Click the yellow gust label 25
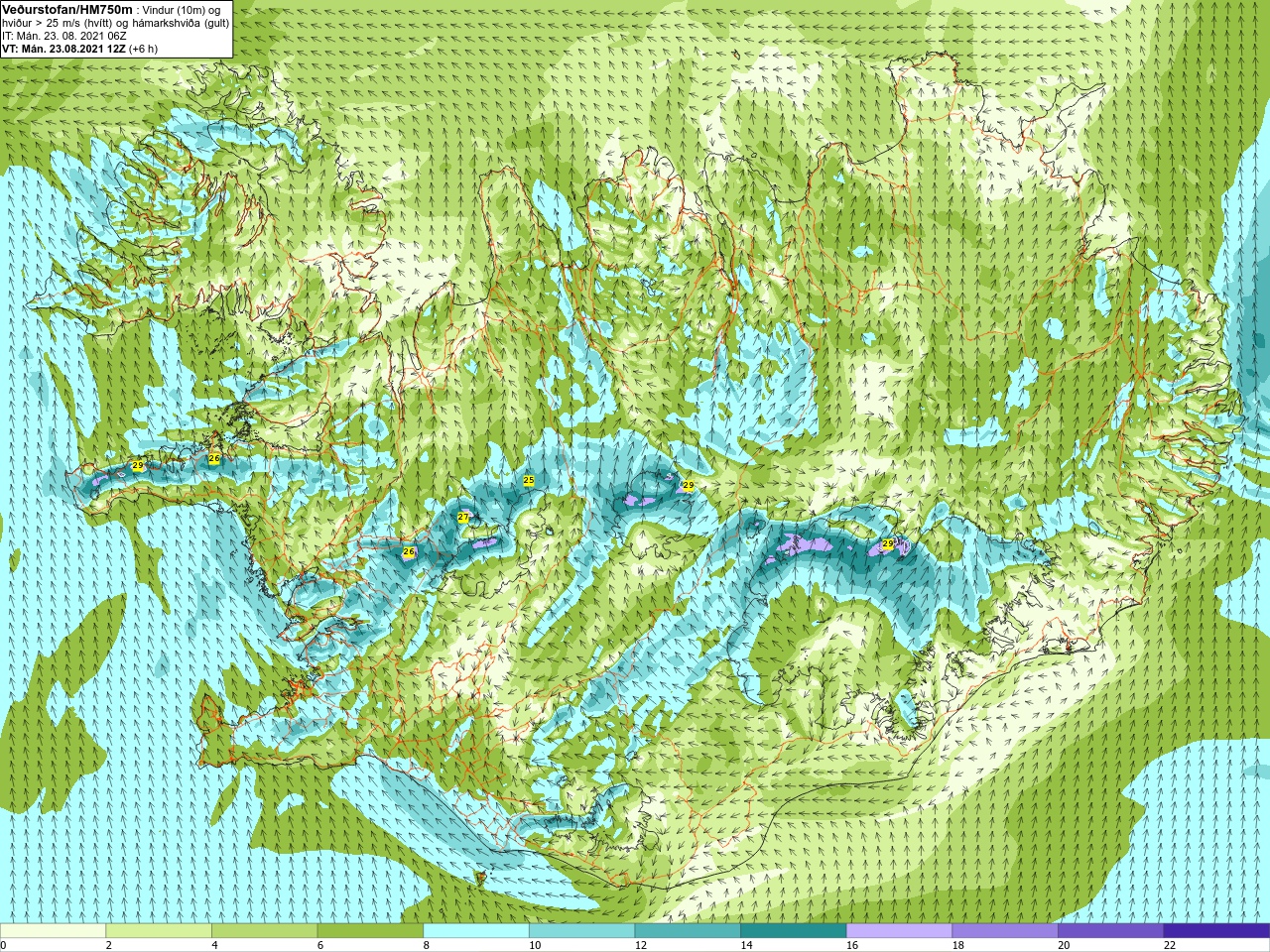 pyautogui.click(x=529, y=480)
